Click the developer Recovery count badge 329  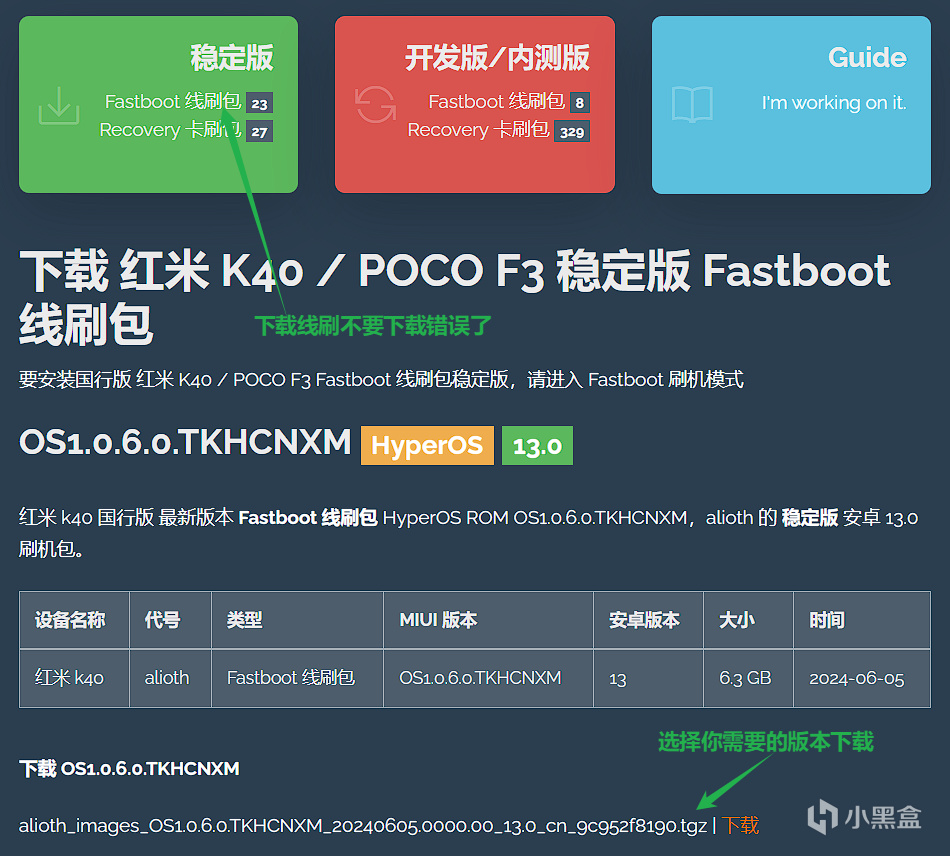point(571,131)
